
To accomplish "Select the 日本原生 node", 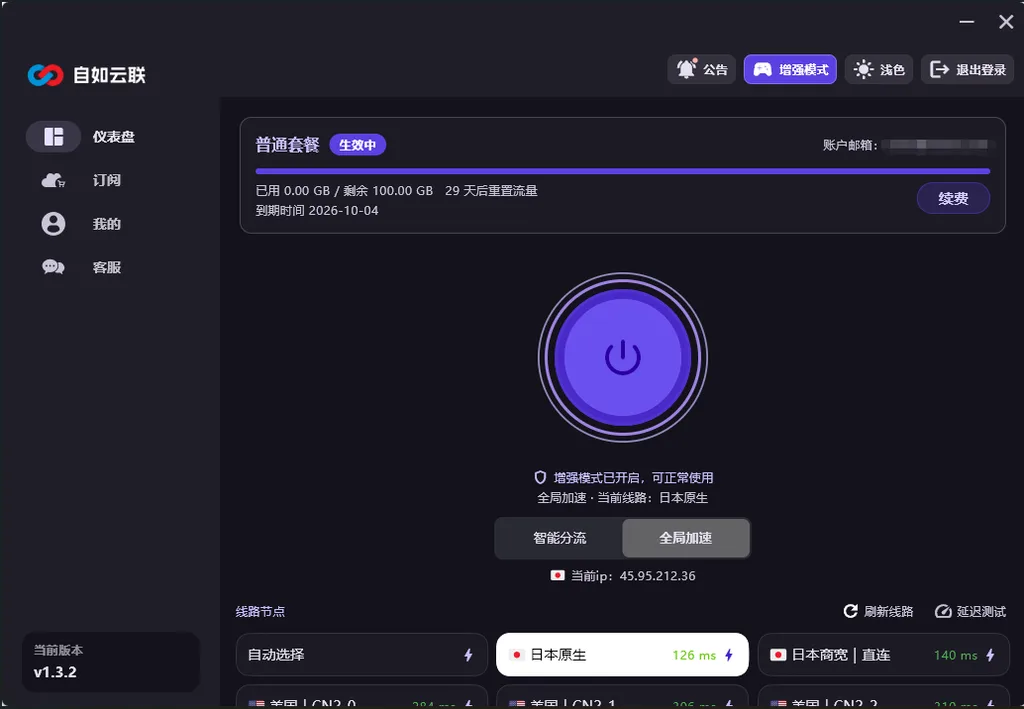I will tap(622, 654).
